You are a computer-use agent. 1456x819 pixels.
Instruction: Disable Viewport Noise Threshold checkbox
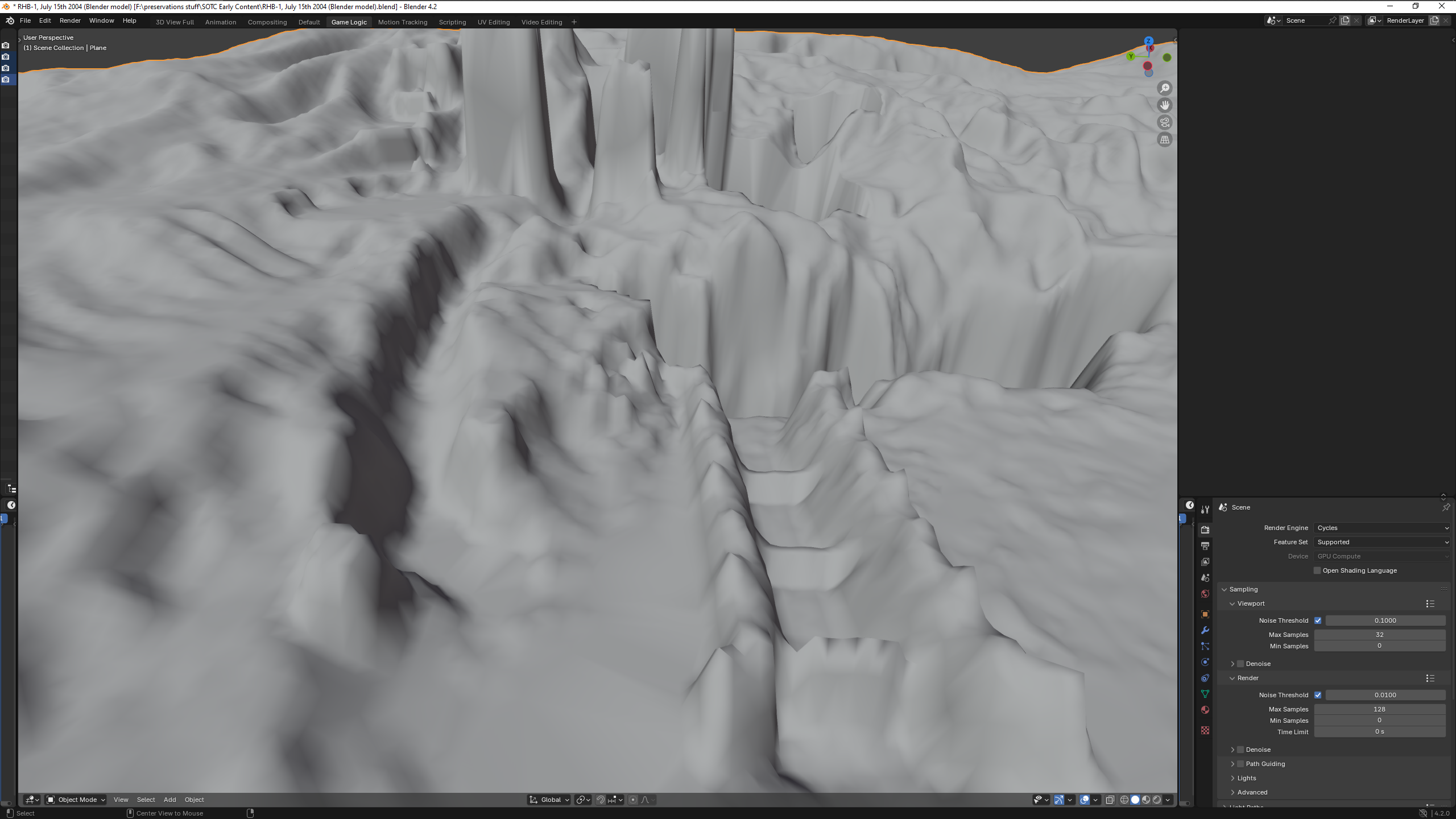pos(1317,621)
